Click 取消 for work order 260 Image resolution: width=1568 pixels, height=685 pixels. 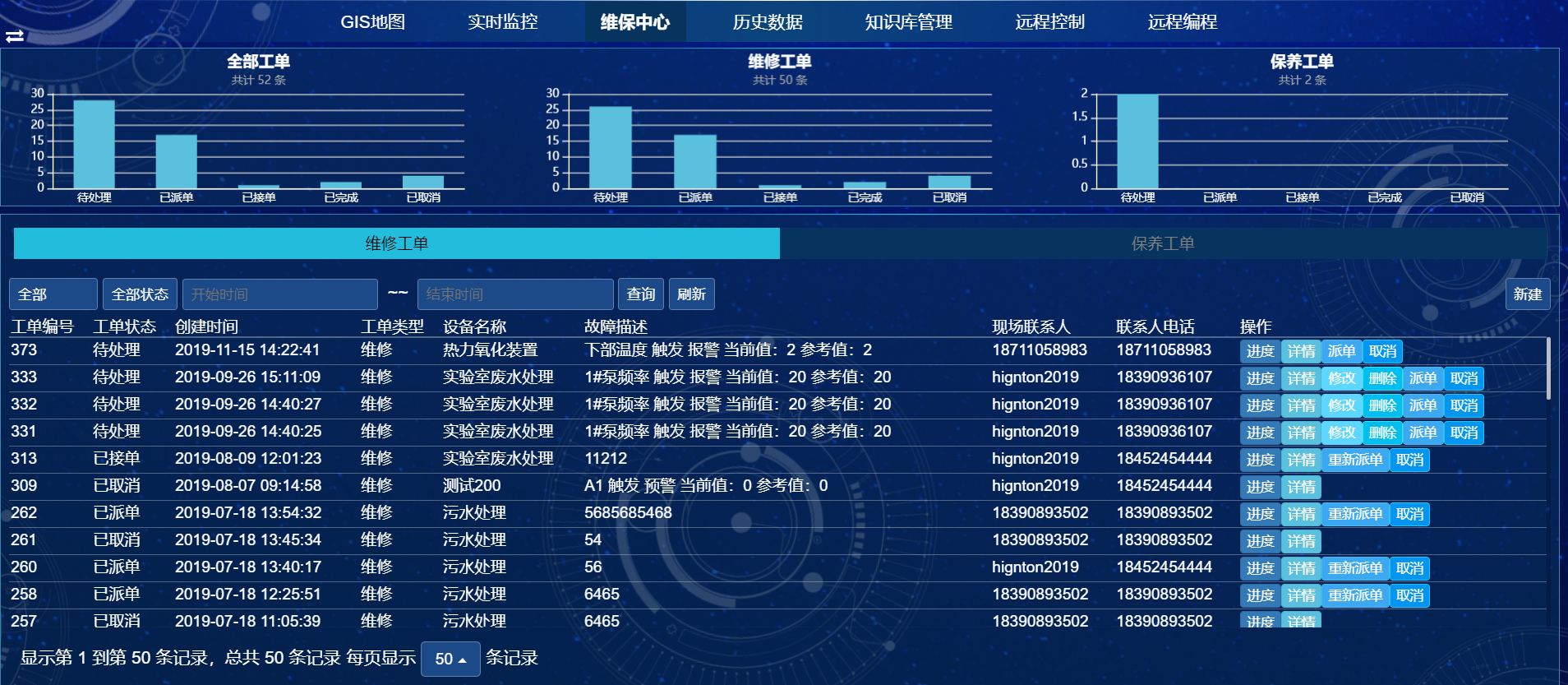pyautogui.click(x=1410, y=568)
